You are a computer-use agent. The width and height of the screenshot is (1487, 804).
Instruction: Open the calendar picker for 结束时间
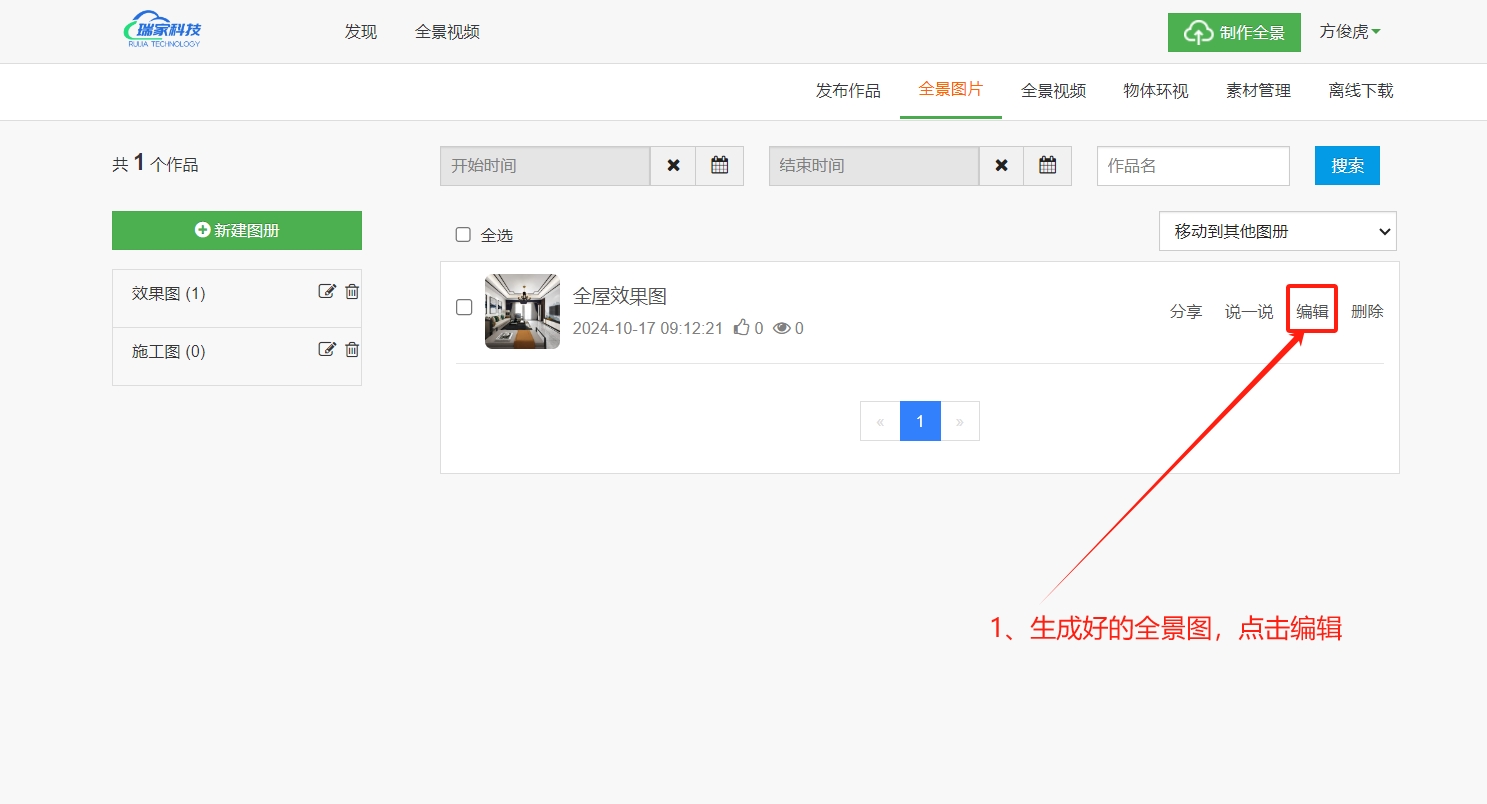(1047, 166)
